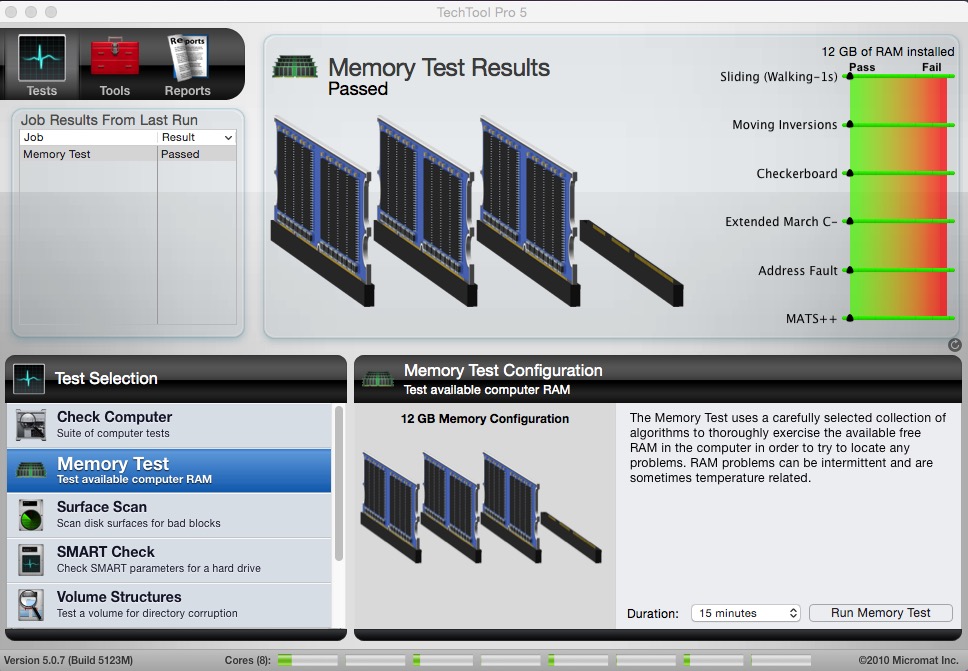Screen dimensions: 968x671
Task: Click the Sliding (Walking-1s) result marker
Action: [x=849, y=77]
